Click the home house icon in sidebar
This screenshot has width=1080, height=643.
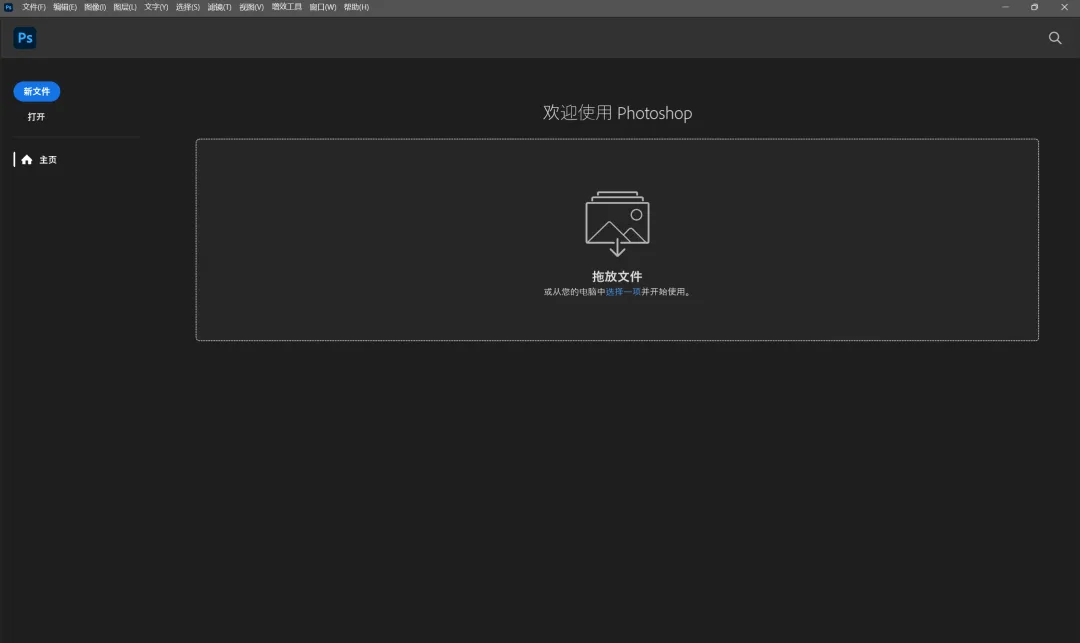coord(27,160)
